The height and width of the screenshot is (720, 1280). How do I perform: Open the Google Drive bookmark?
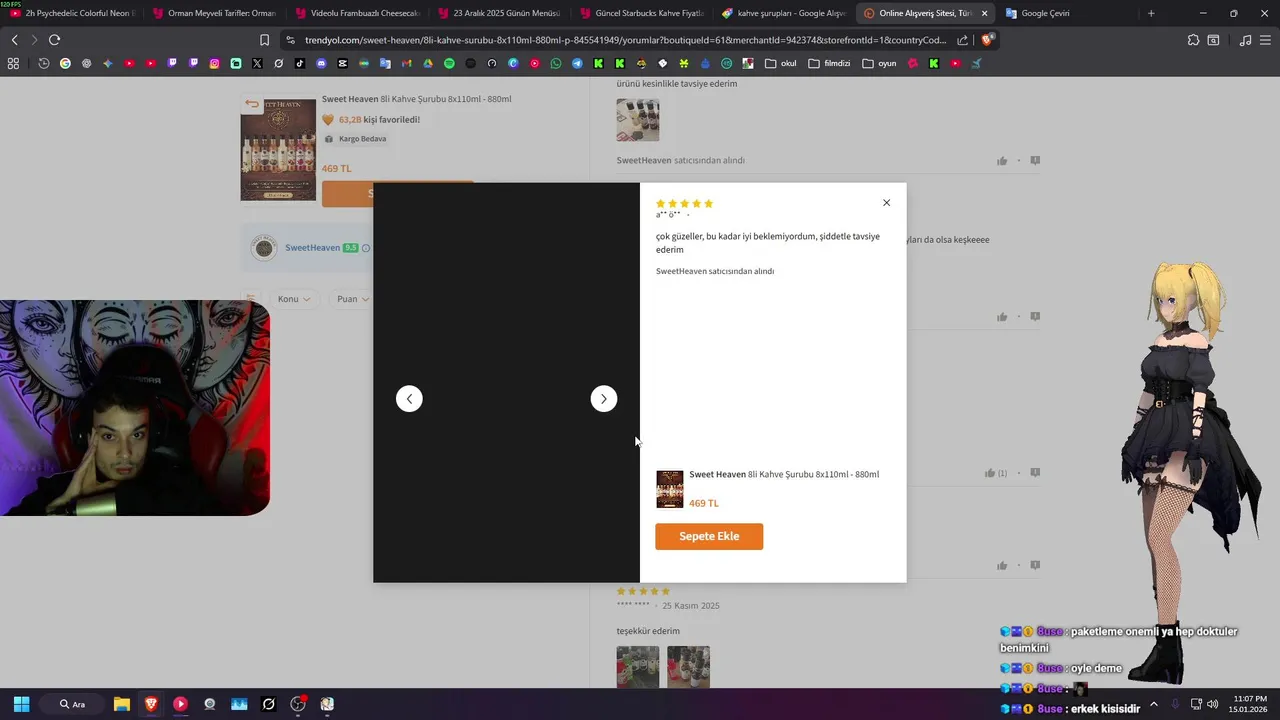click(428, 63)
